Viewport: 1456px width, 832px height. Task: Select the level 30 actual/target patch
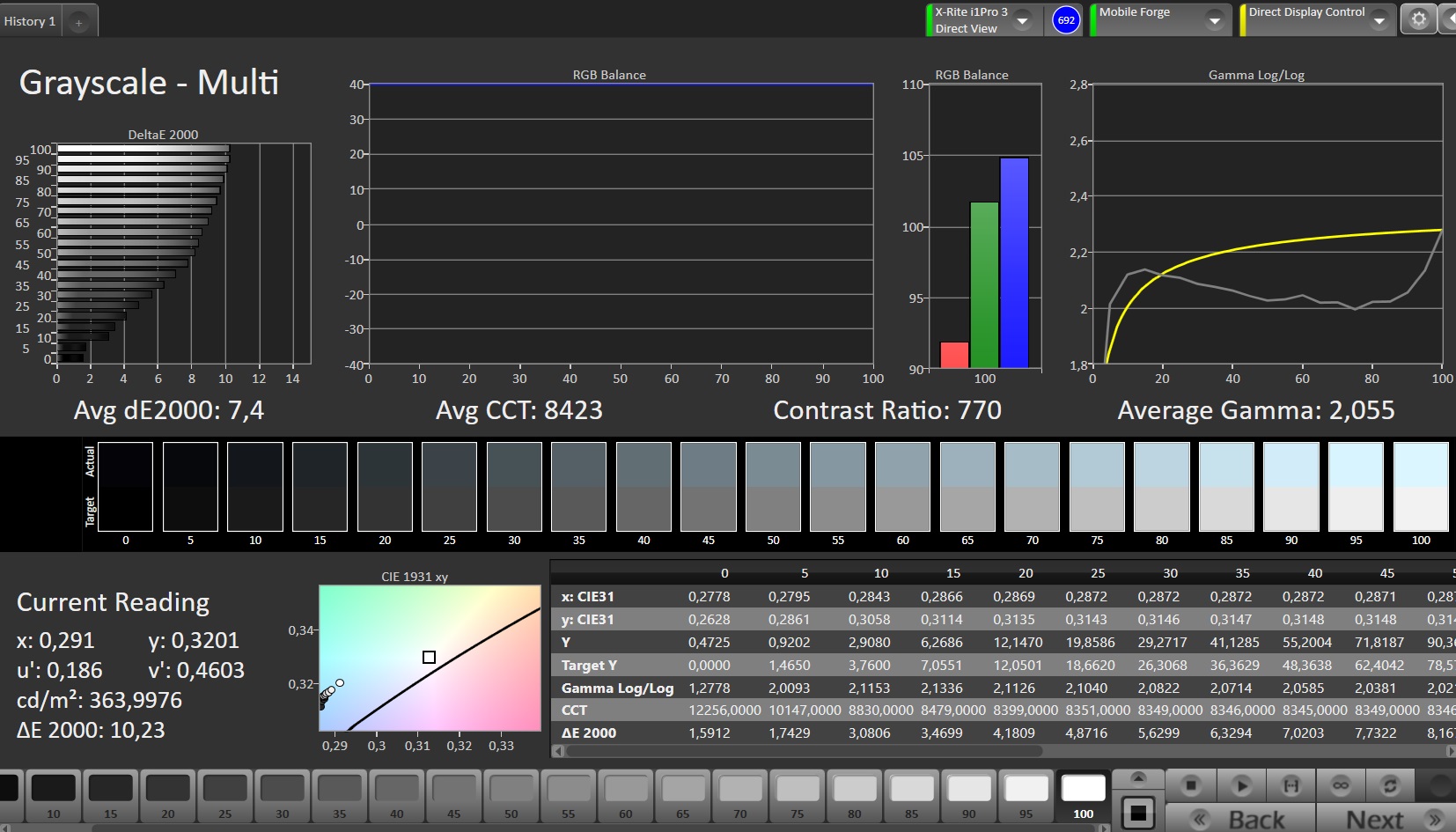tap(514, 487)
